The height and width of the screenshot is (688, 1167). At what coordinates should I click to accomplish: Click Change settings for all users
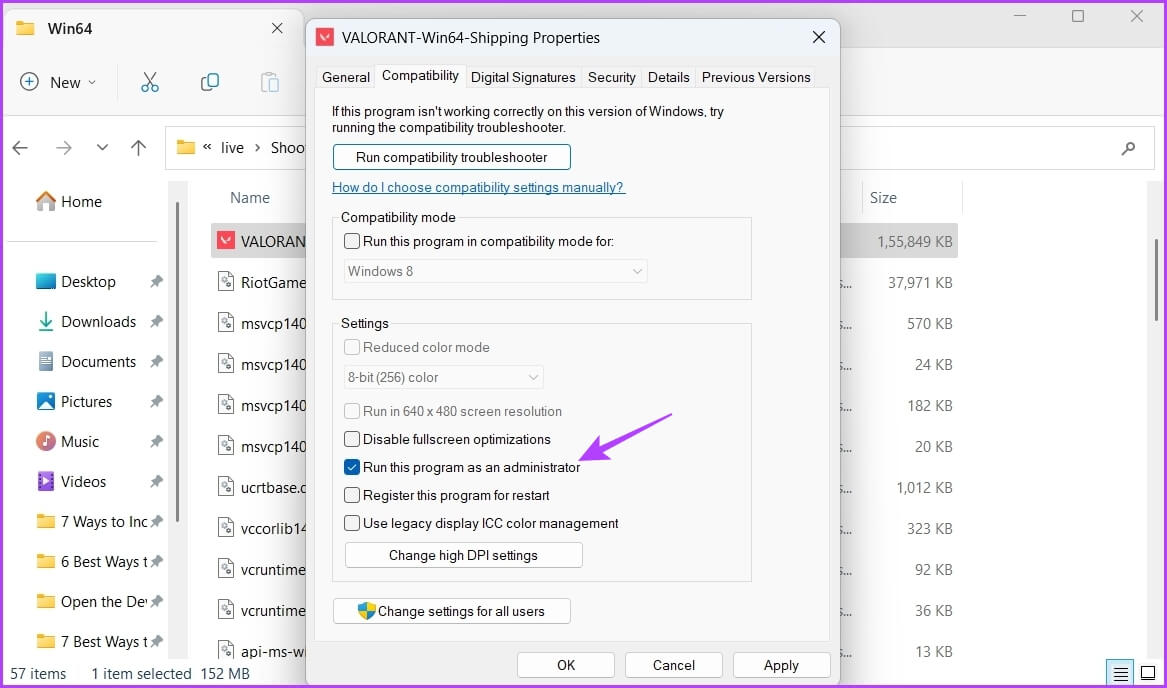pos(452,611)
